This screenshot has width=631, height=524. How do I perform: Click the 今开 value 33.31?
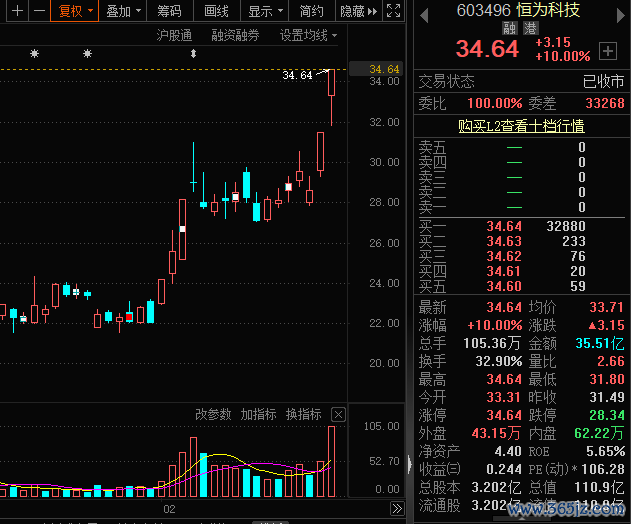(x=504, y=397)
